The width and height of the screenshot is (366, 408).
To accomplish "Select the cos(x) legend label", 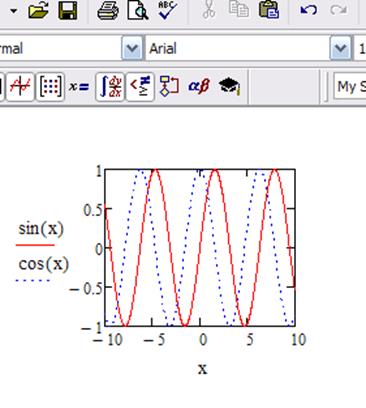I will pyautogui.click(x=44, y=264).
